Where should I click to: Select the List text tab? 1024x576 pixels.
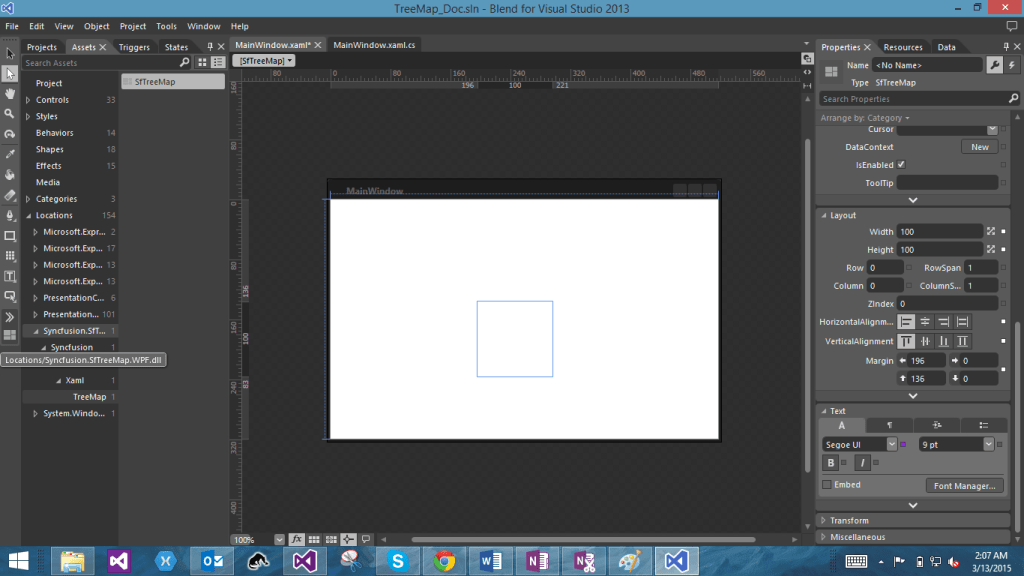[983, 425]
